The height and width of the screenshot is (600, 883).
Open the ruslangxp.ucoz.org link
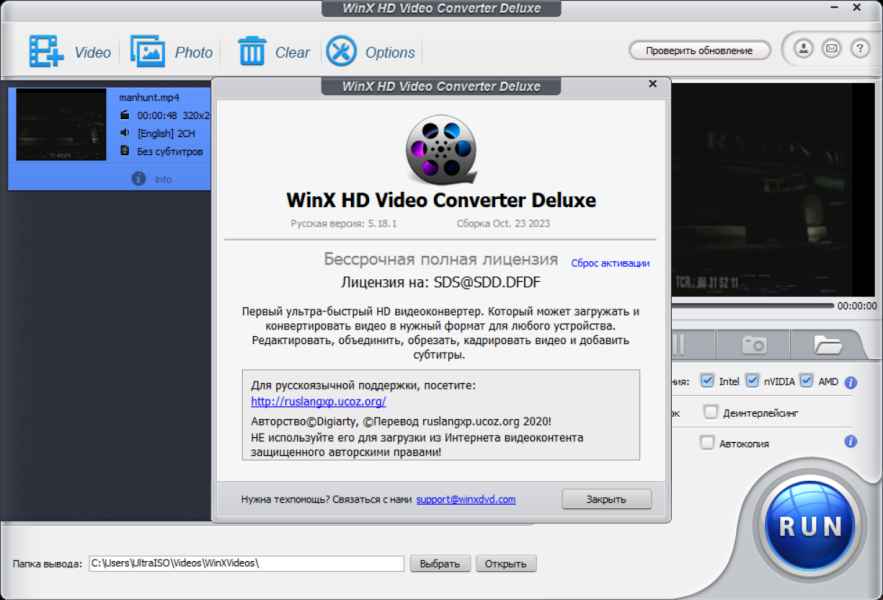[318, 401]
